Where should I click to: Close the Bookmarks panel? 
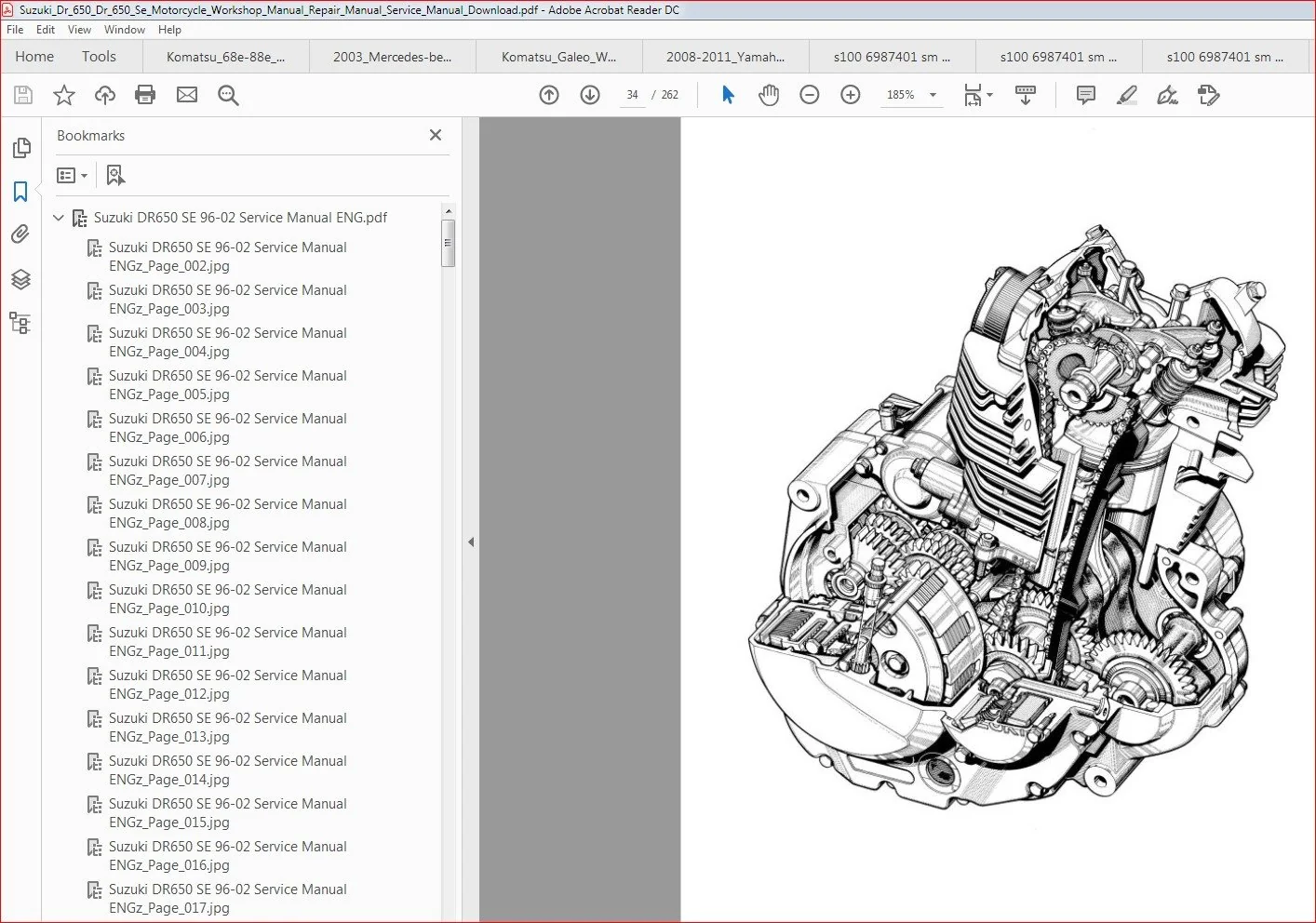click(436, 135)
